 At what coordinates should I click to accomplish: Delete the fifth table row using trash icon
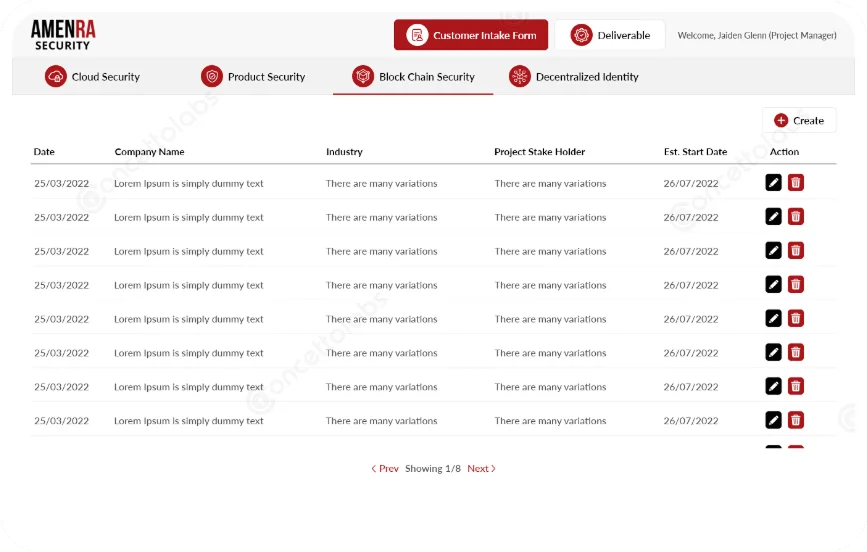pos(796,318)
